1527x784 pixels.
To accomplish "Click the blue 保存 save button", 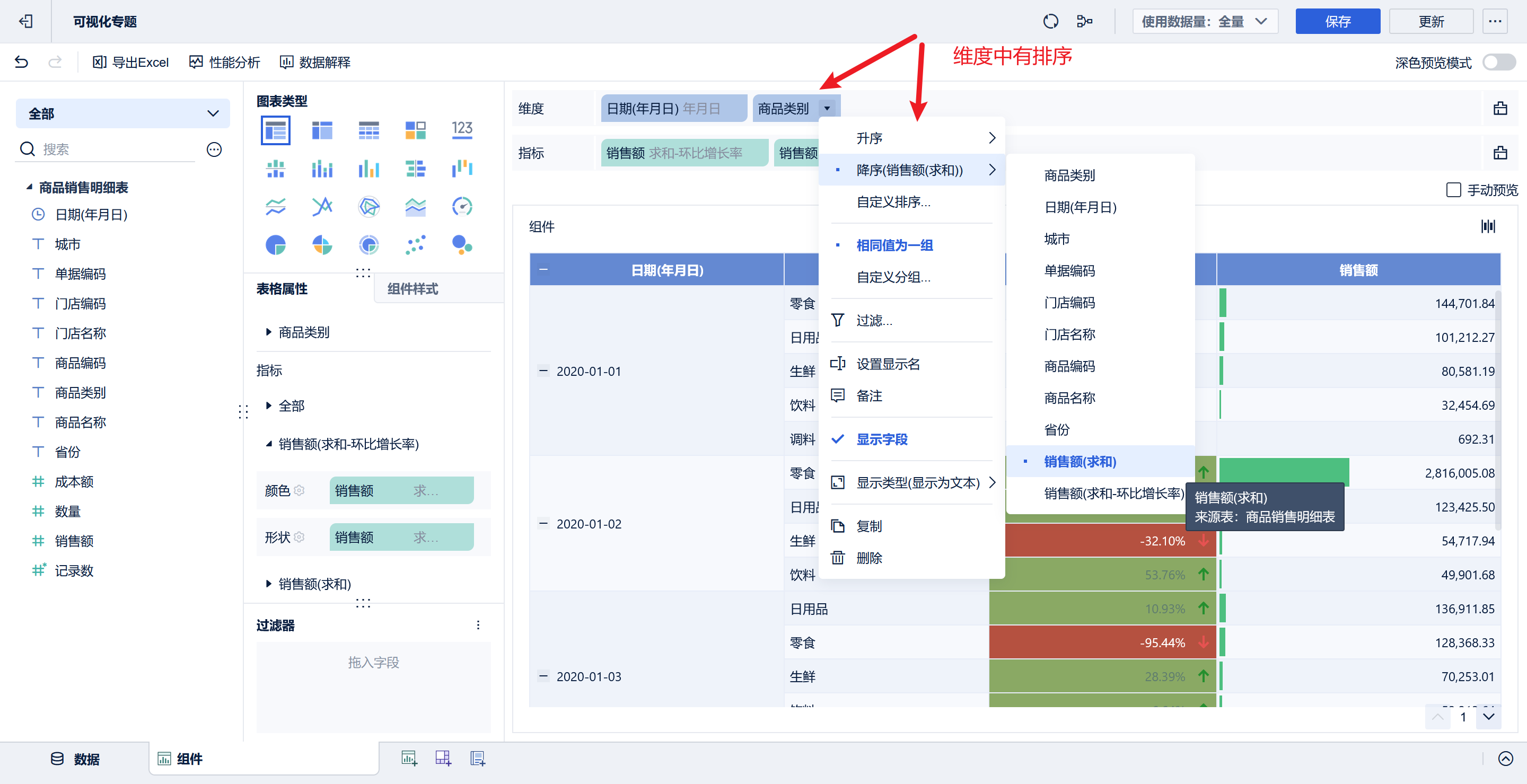I will point(1337,22).
